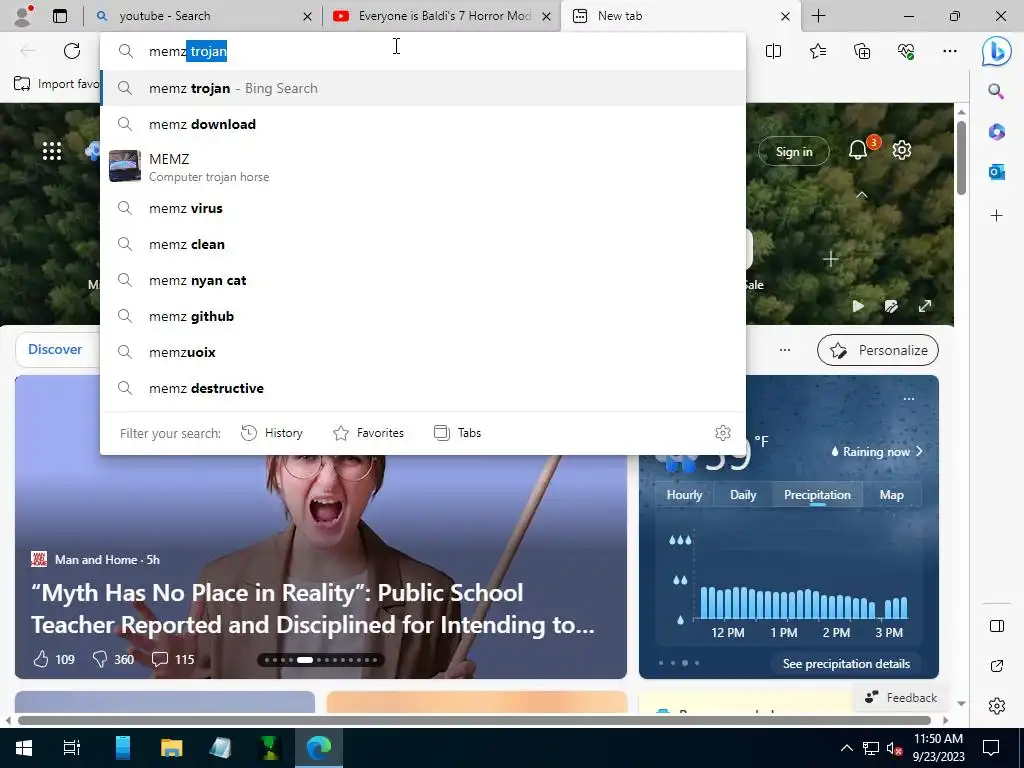
Task: Add a sidebar app with plus
Action: (996, 216)
